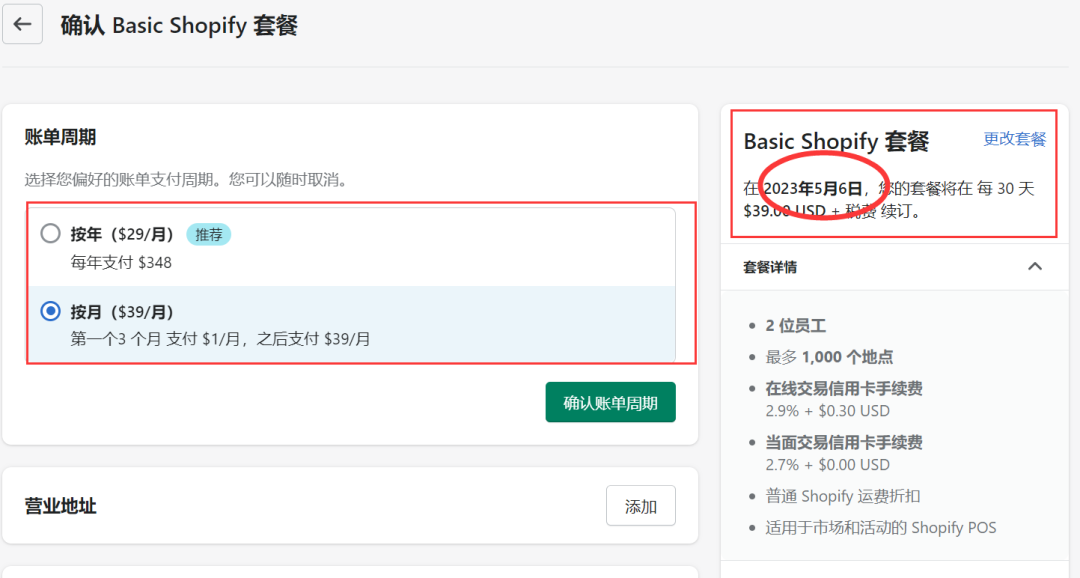The image size is (1080, 578).
Task: Go back using the left arrow icon
Action: click(x=22, y=24)
